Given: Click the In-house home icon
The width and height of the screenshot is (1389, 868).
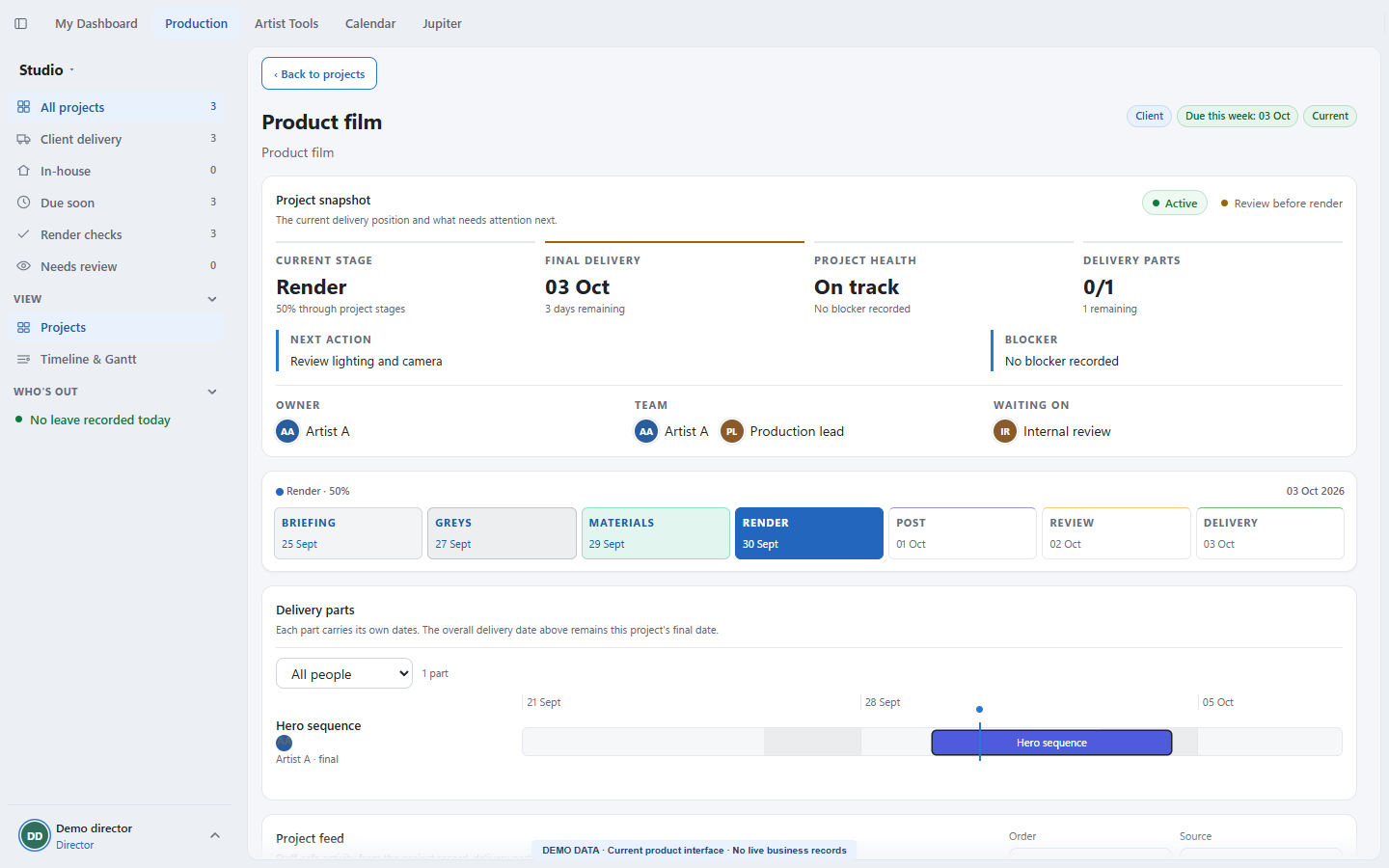Looking at the screenshot, I should point(24,171).
